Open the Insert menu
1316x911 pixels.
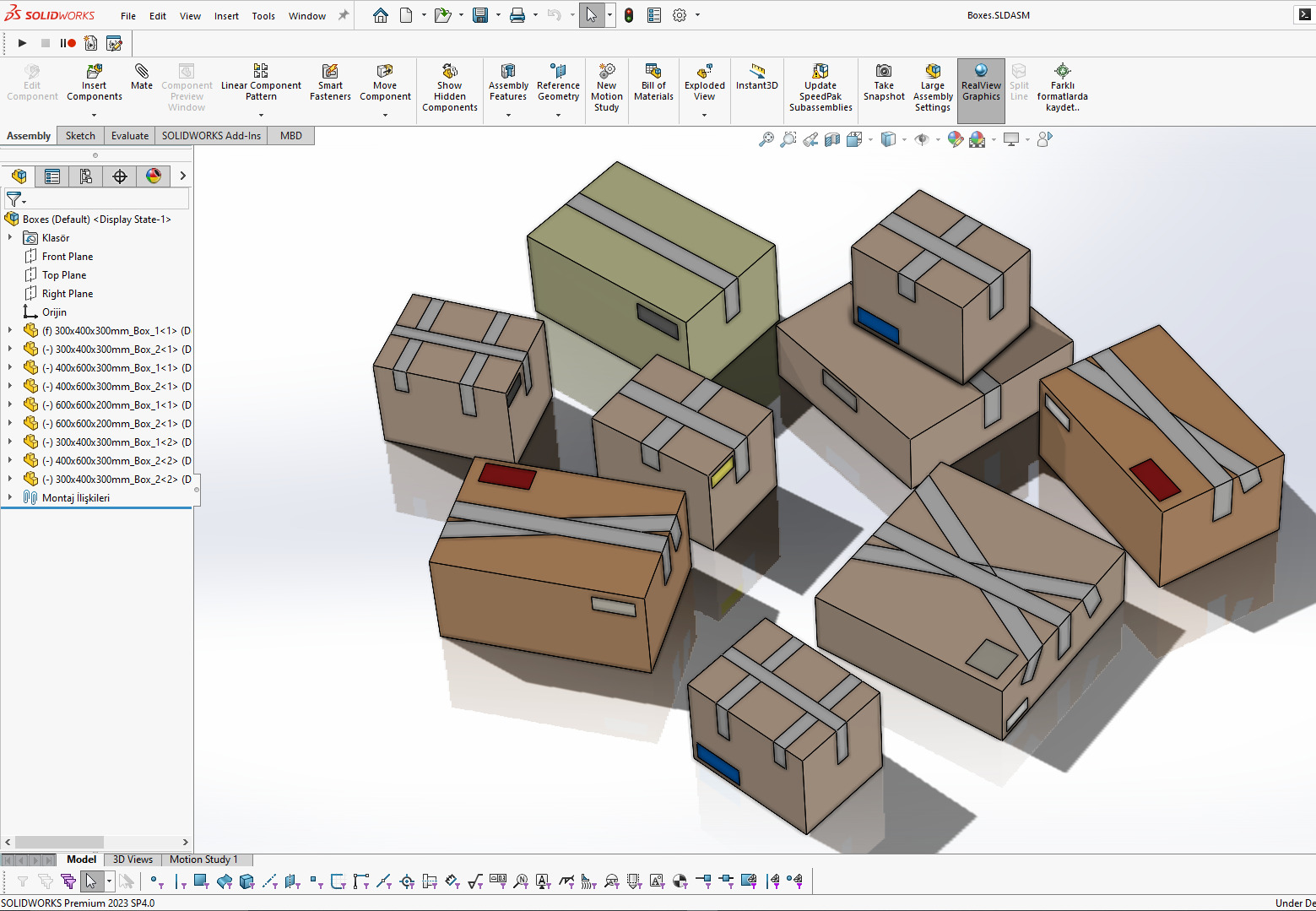pos(226,16)
